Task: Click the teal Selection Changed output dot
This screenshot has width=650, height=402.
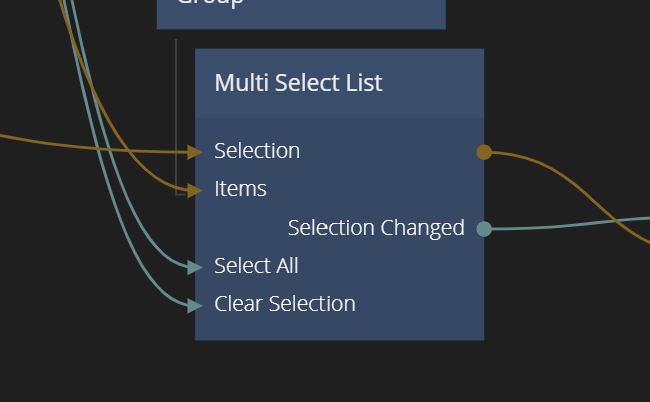Action: click(x=484, y=229)
